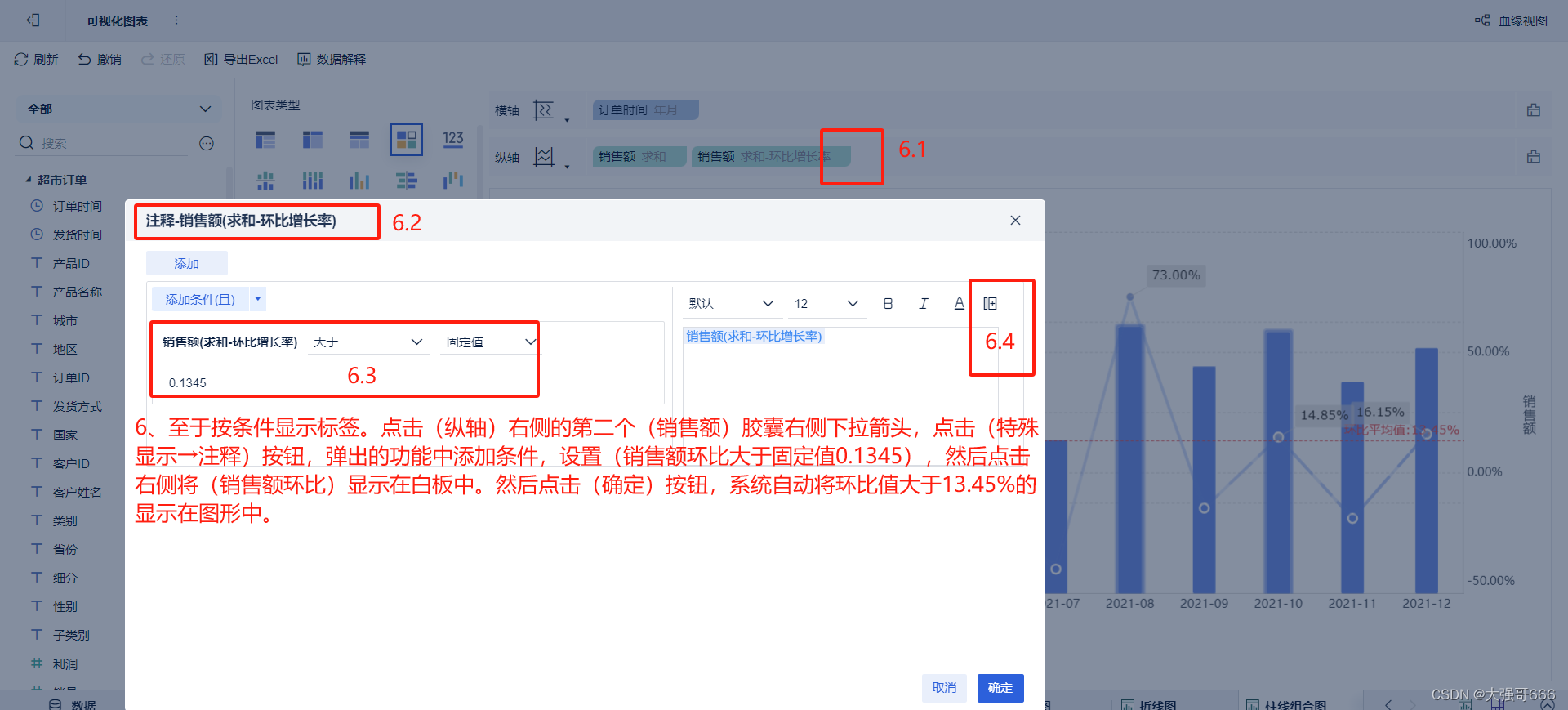Click the insert field icon in editor toolbar

pyautogui.click(x=990, y=303)
